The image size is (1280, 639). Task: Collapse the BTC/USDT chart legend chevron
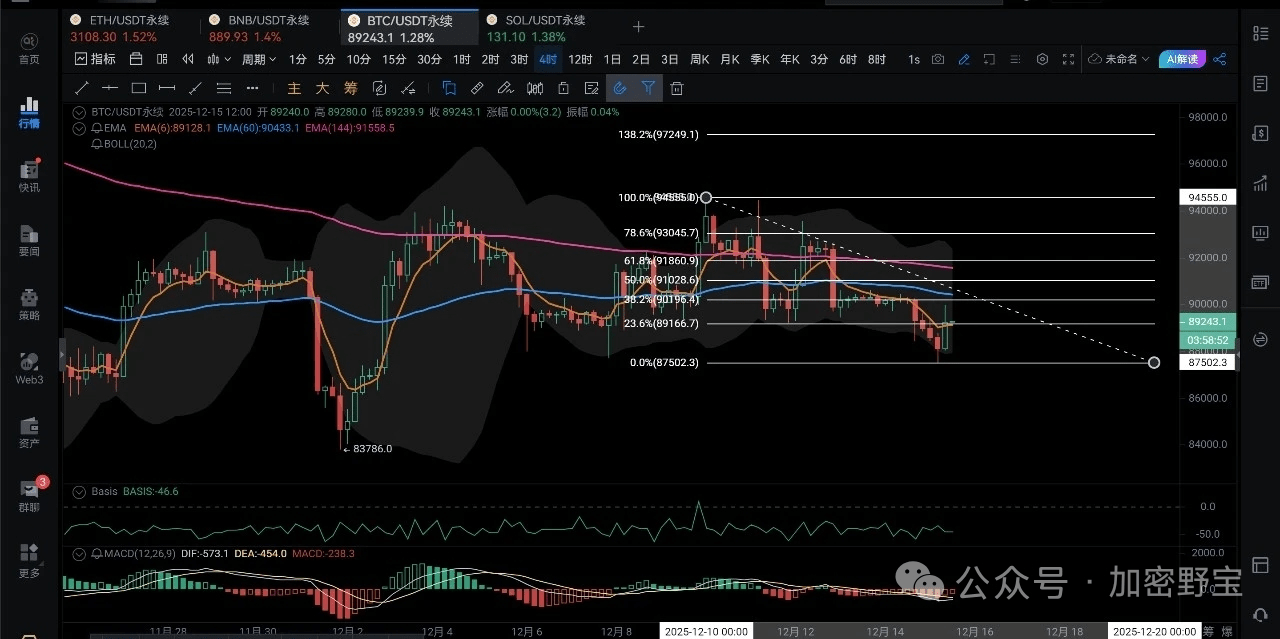click(80, 112)
